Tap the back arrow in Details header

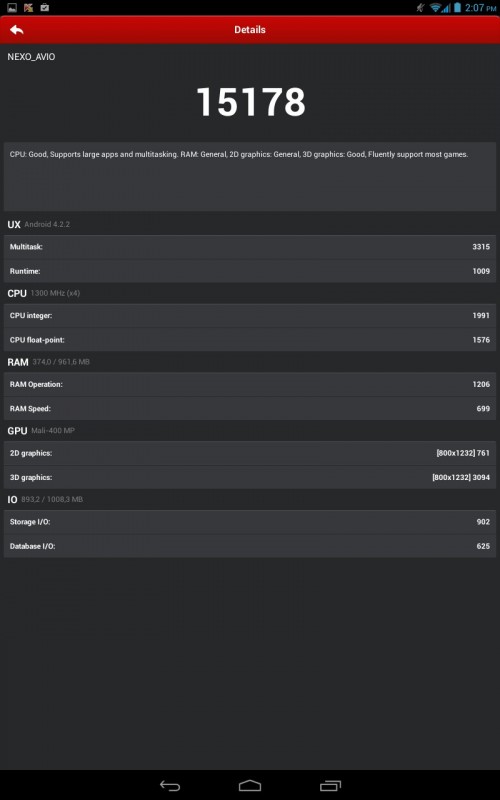pyautogui.click(x=16, y=30)
